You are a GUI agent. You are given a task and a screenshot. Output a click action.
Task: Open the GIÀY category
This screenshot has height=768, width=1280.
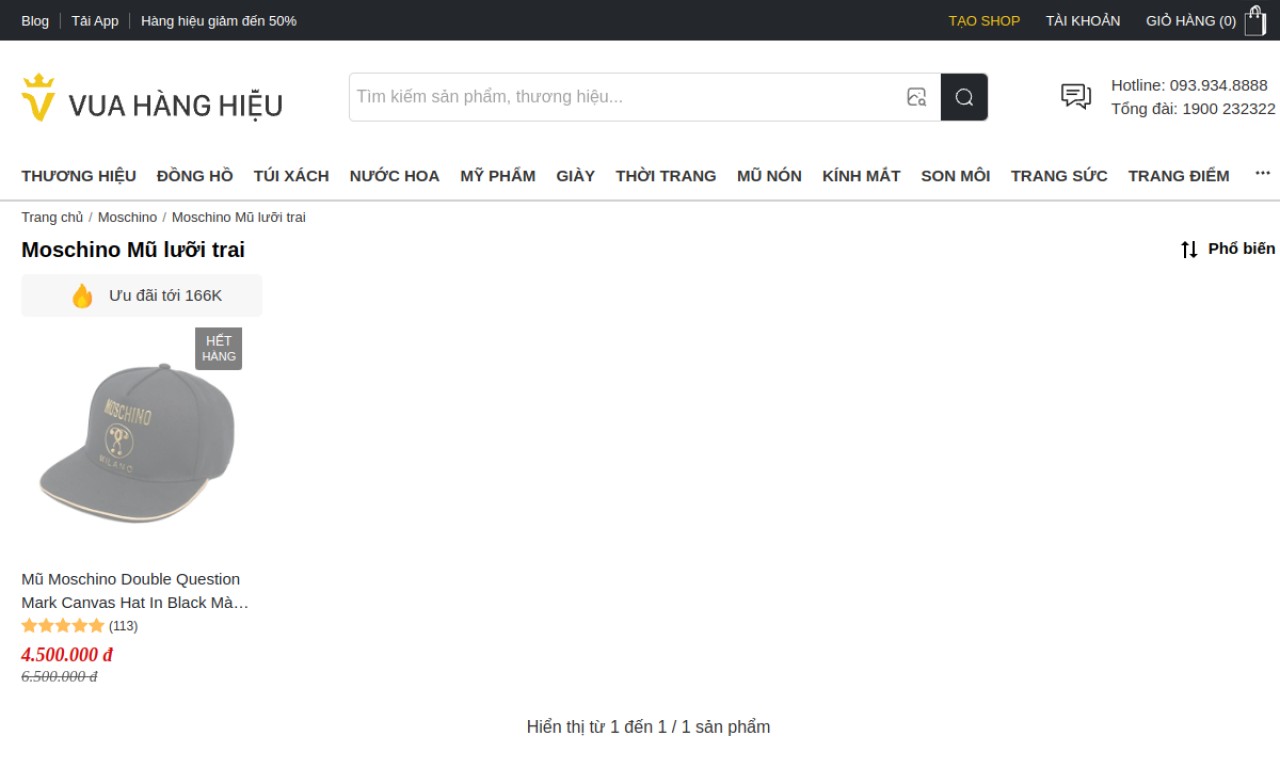pos(576,176)
